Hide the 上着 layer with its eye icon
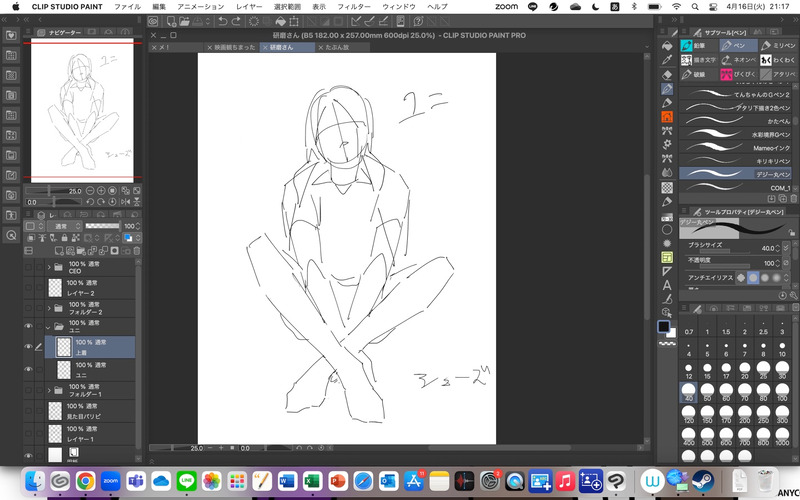The height and width of the screenshot is (500, 800). (28, 346)
